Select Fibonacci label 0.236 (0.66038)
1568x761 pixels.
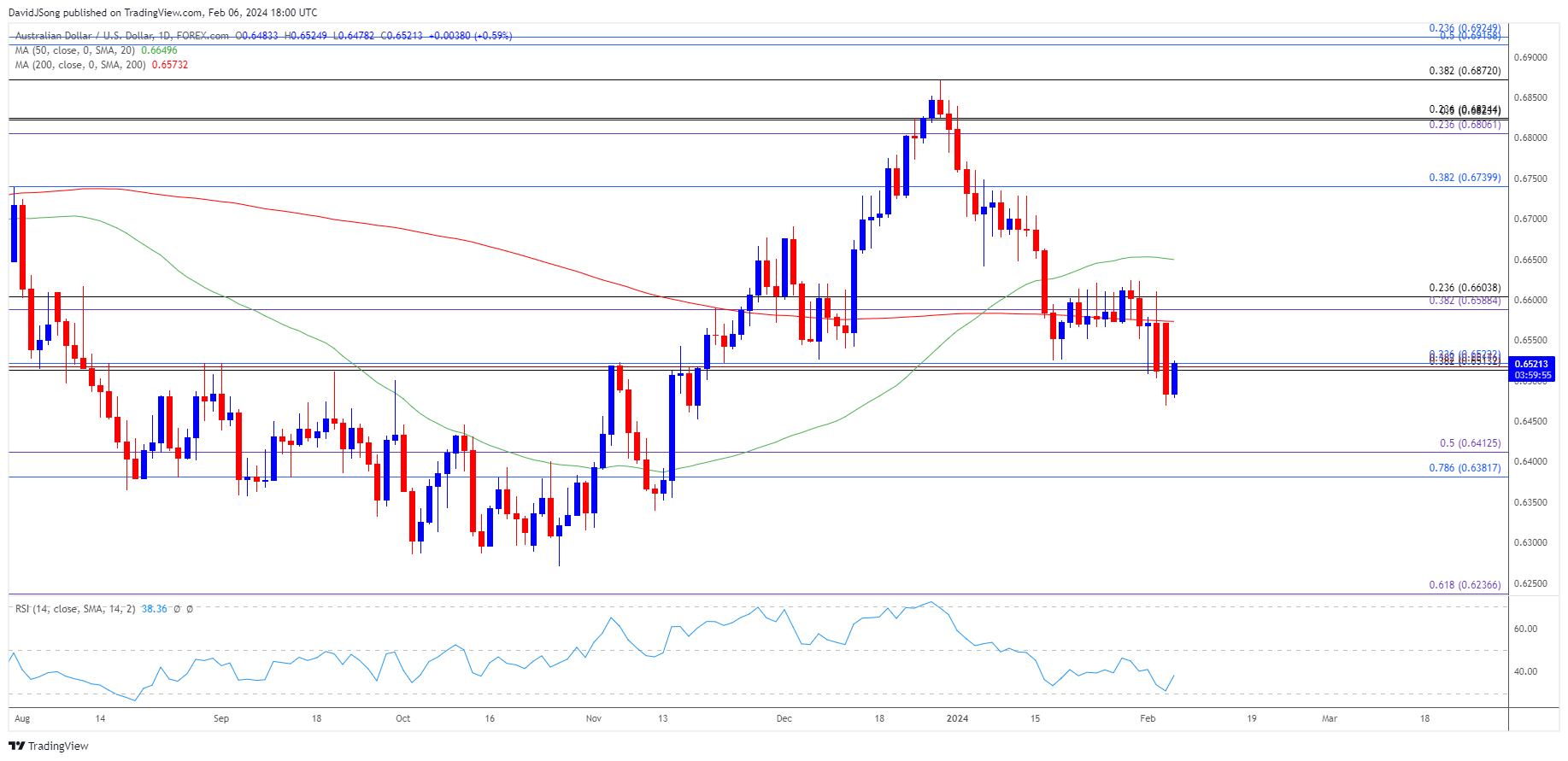1465,288
